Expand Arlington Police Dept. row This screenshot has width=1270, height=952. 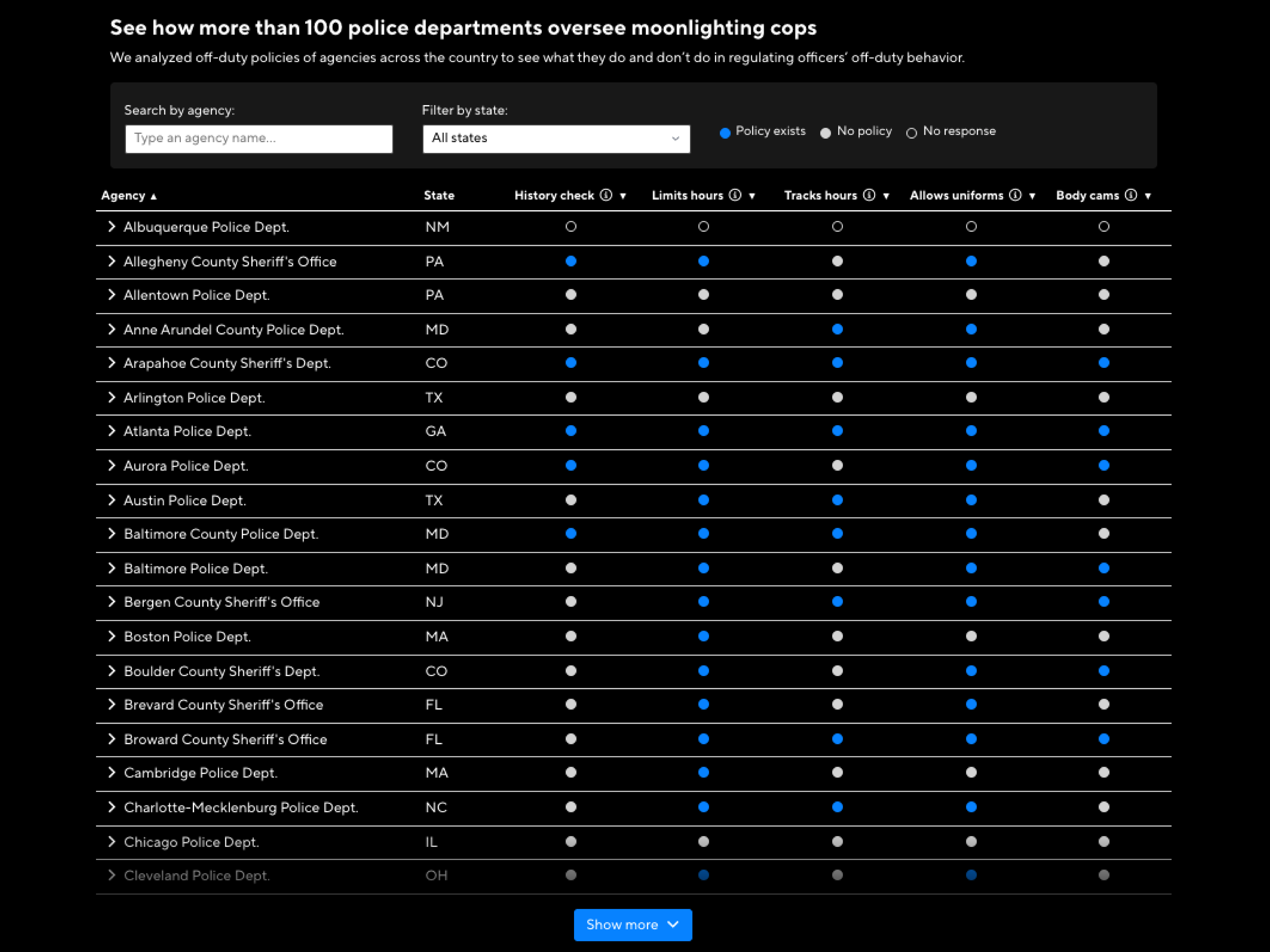112,397
